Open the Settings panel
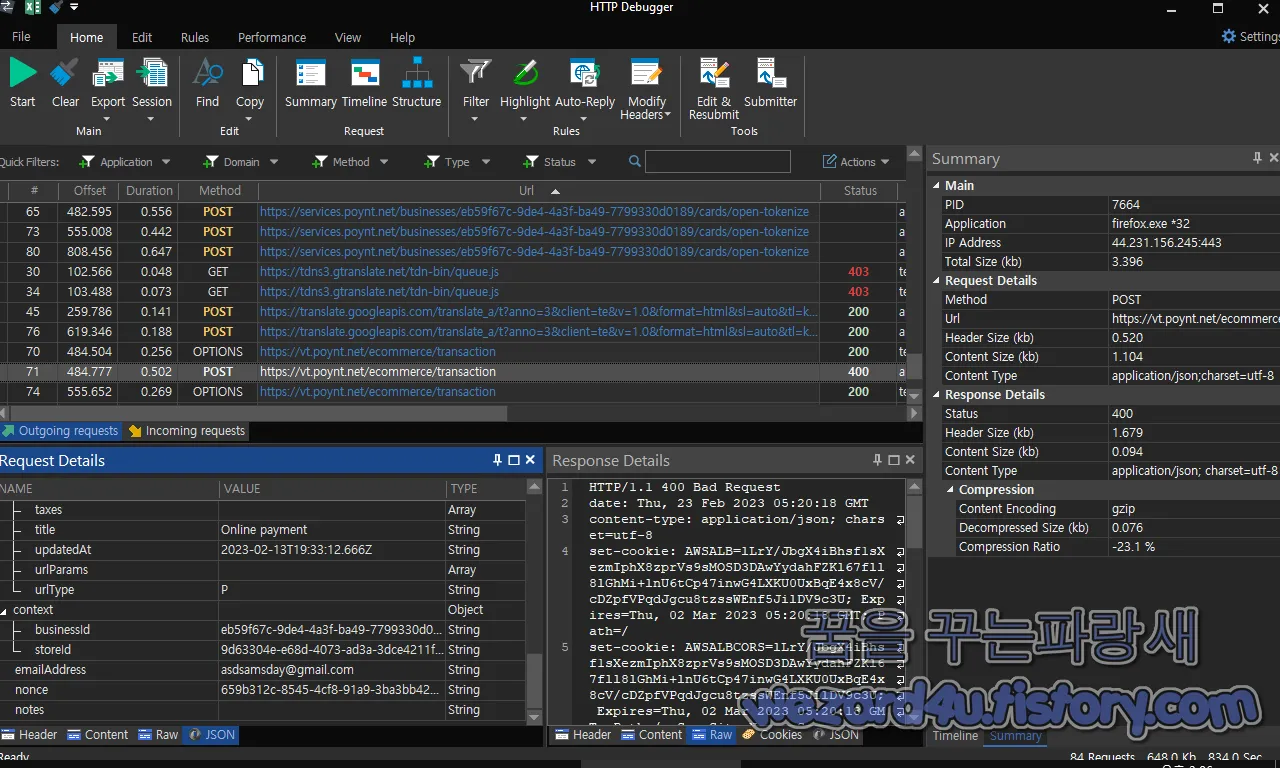 1247,36
